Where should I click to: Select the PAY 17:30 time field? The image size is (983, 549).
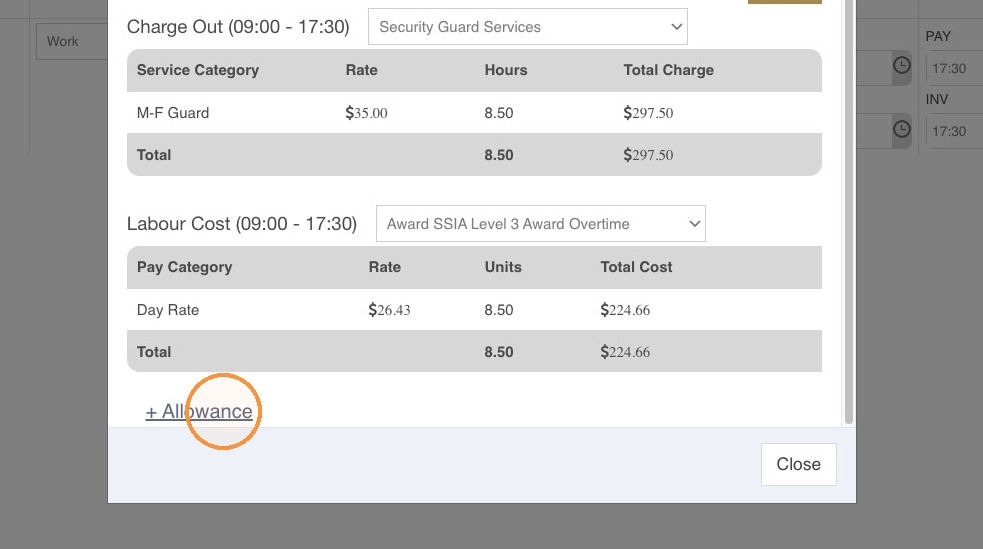[x=954, y=68]
